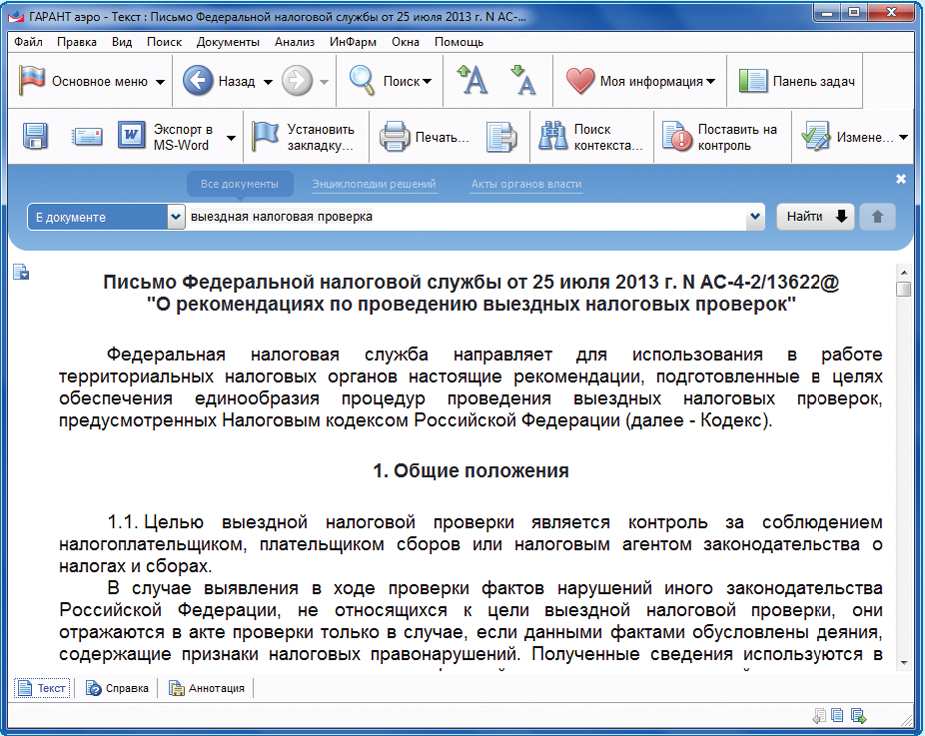Open the Анализ menu

point(294,42)
